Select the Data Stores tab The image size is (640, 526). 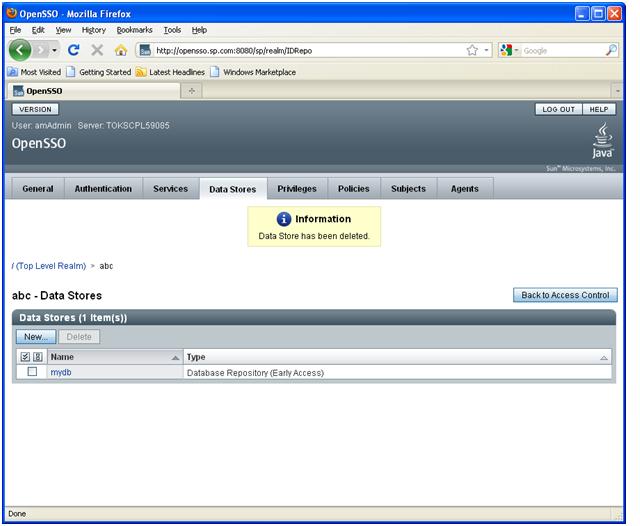[x=233, y=189]
